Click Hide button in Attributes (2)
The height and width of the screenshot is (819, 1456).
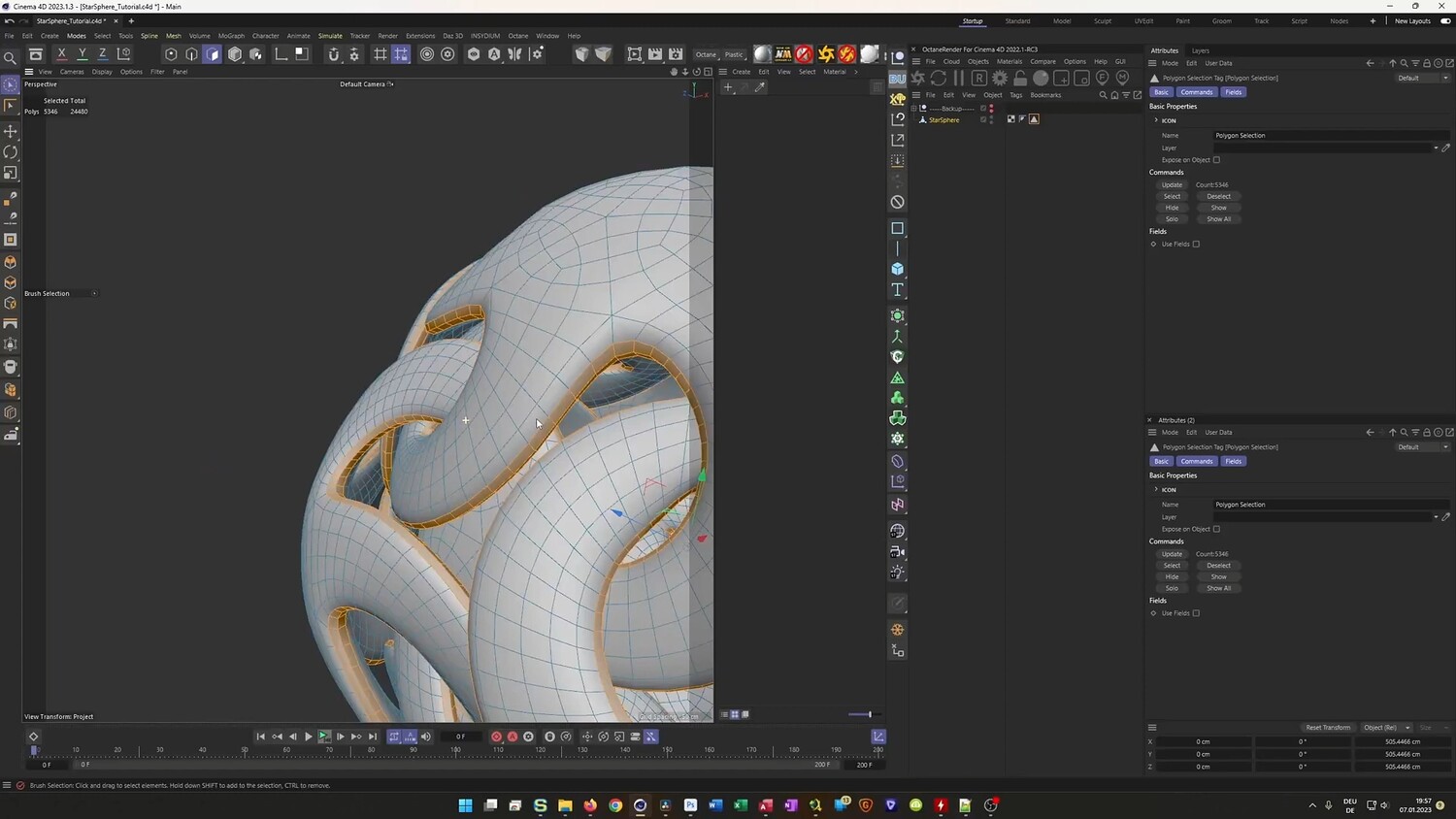1173,576
